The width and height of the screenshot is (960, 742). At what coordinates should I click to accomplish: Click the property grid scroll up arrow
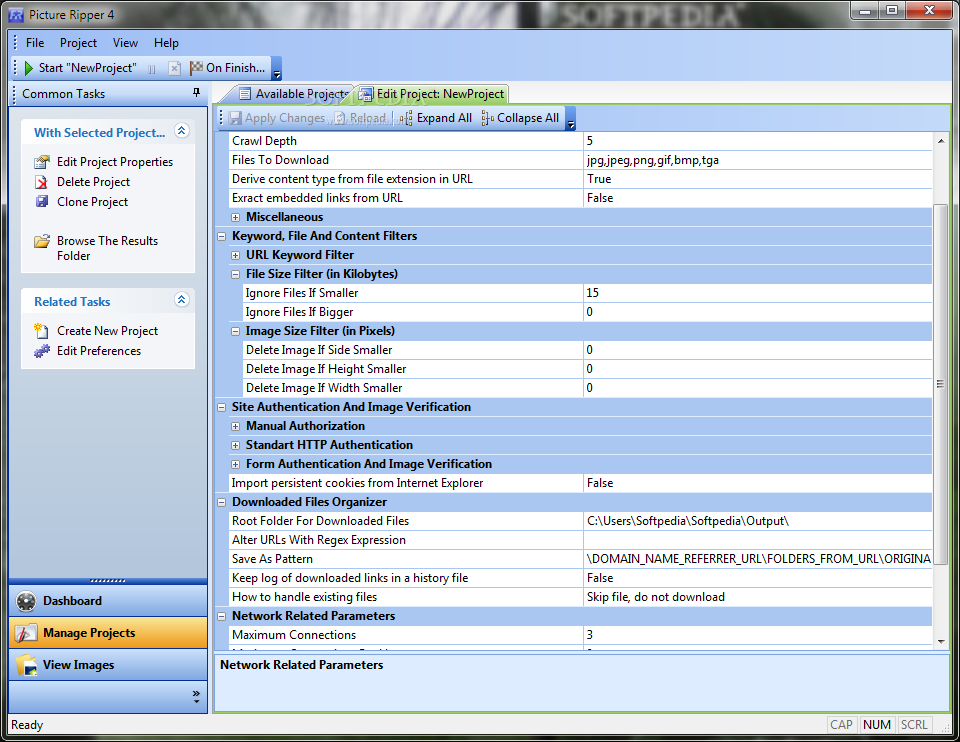point(941,141)
